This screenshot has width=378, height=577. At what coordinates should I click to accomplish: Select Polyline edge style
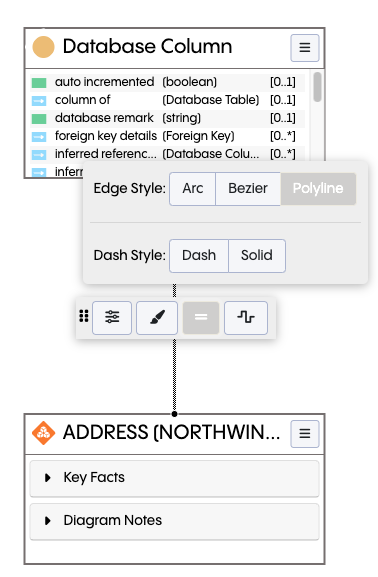[318, 189]
